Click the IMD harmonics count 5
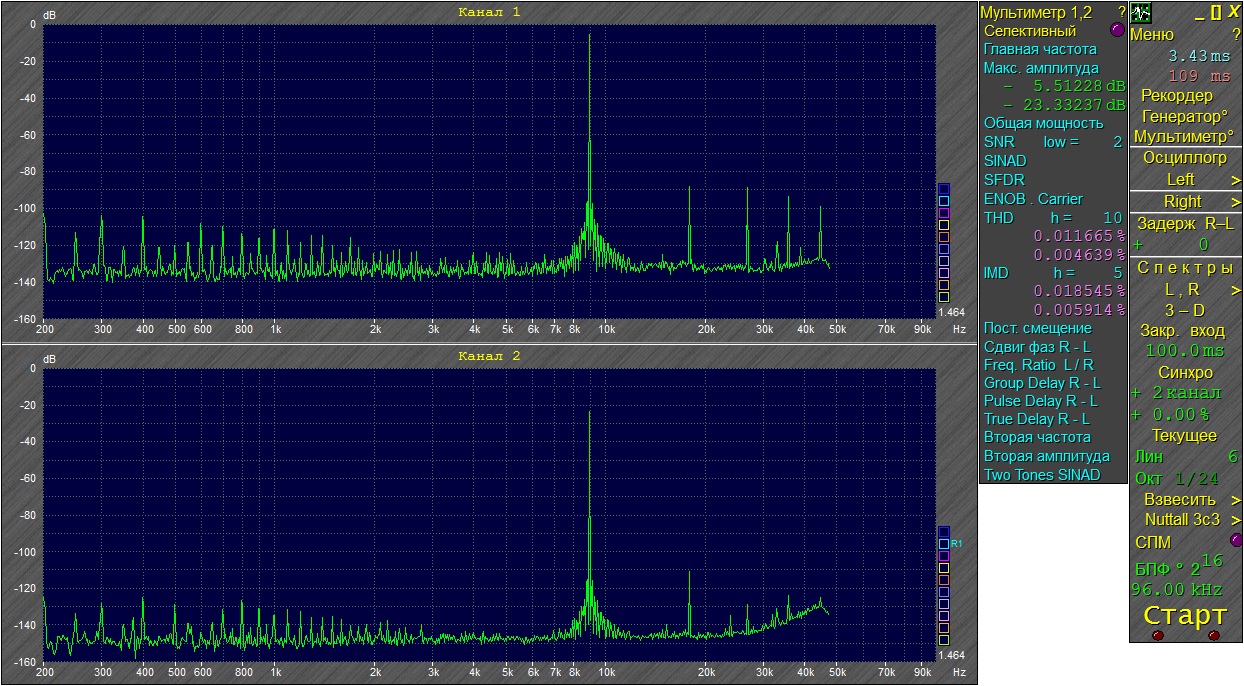Screen dimensions: 1244x686 tap(1118, 273)
